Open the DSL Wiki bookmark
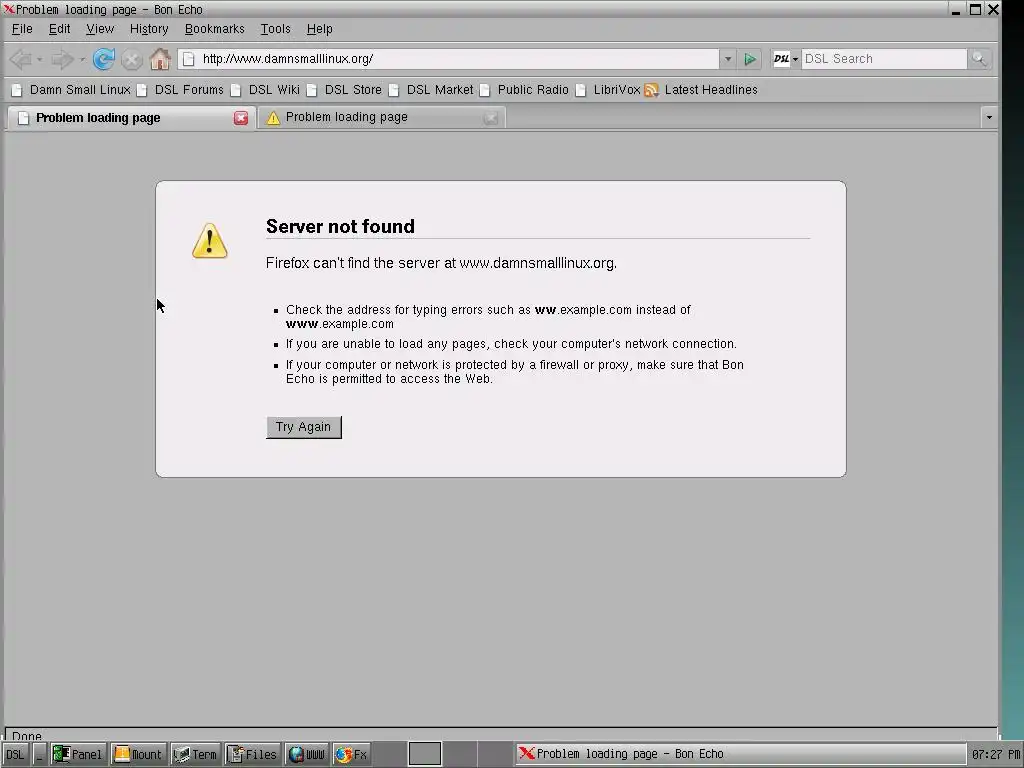This screenshot has height=768, width=1024. [265, 89]
